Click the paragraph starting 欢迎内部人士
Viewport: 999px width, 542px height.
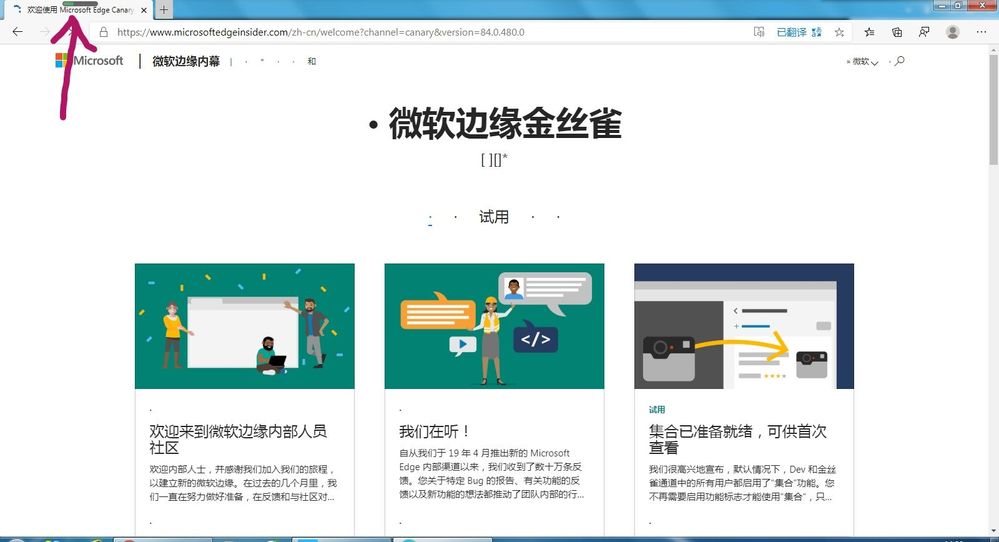pos(243,483)
